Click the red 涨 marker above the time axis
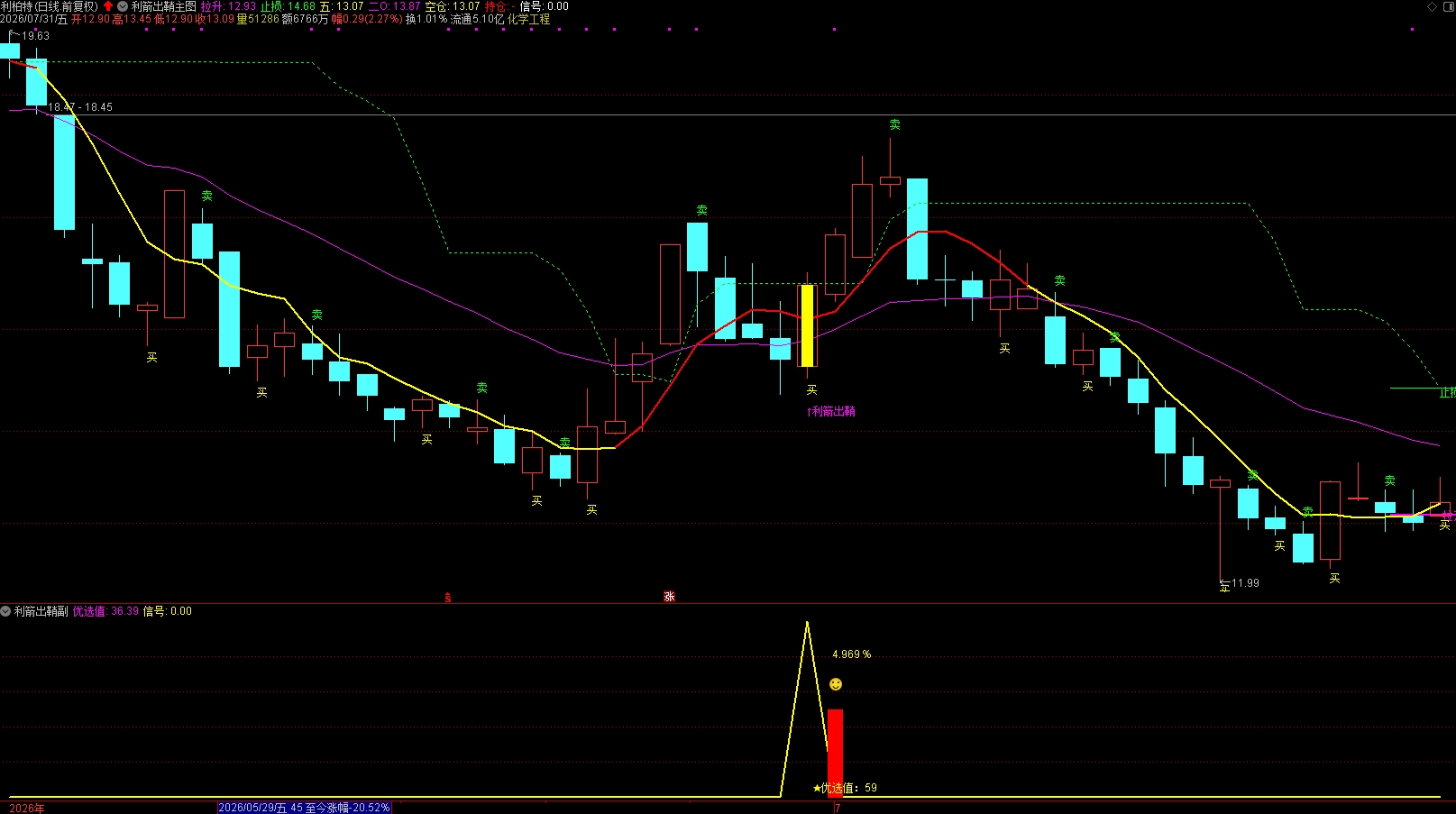 click(x=669, y=597)
